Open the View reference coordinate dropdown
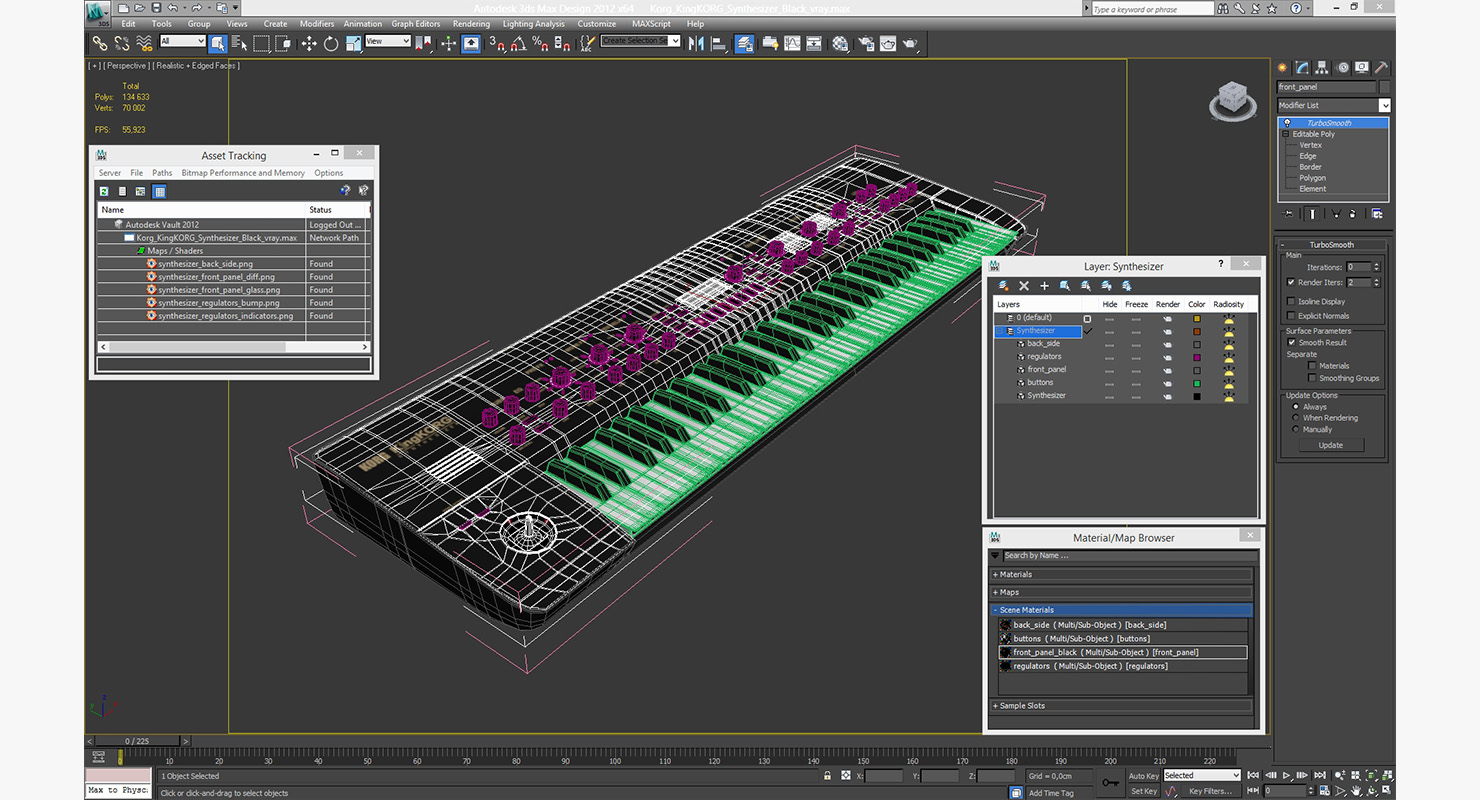The width and height of the screenshot is (1480, 800). 388,41
